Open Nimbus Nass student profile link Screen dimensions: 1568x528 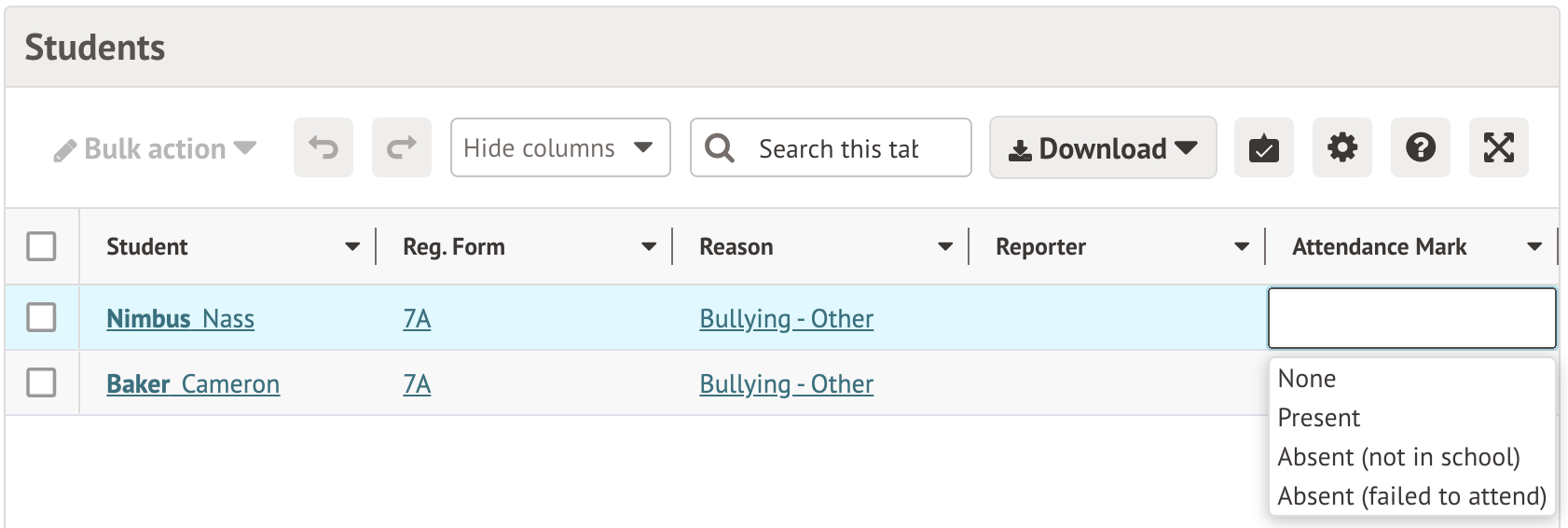point(180,319)
